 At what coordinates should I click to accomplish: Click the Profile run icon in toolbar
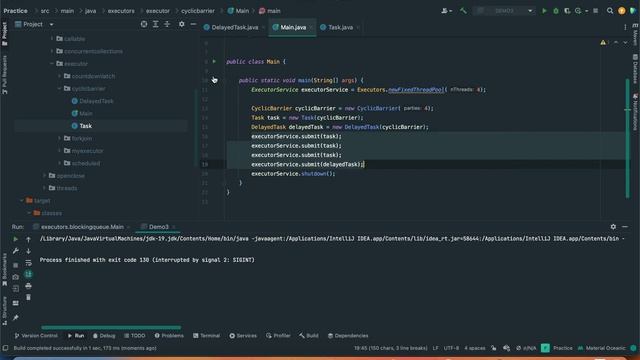578,11
